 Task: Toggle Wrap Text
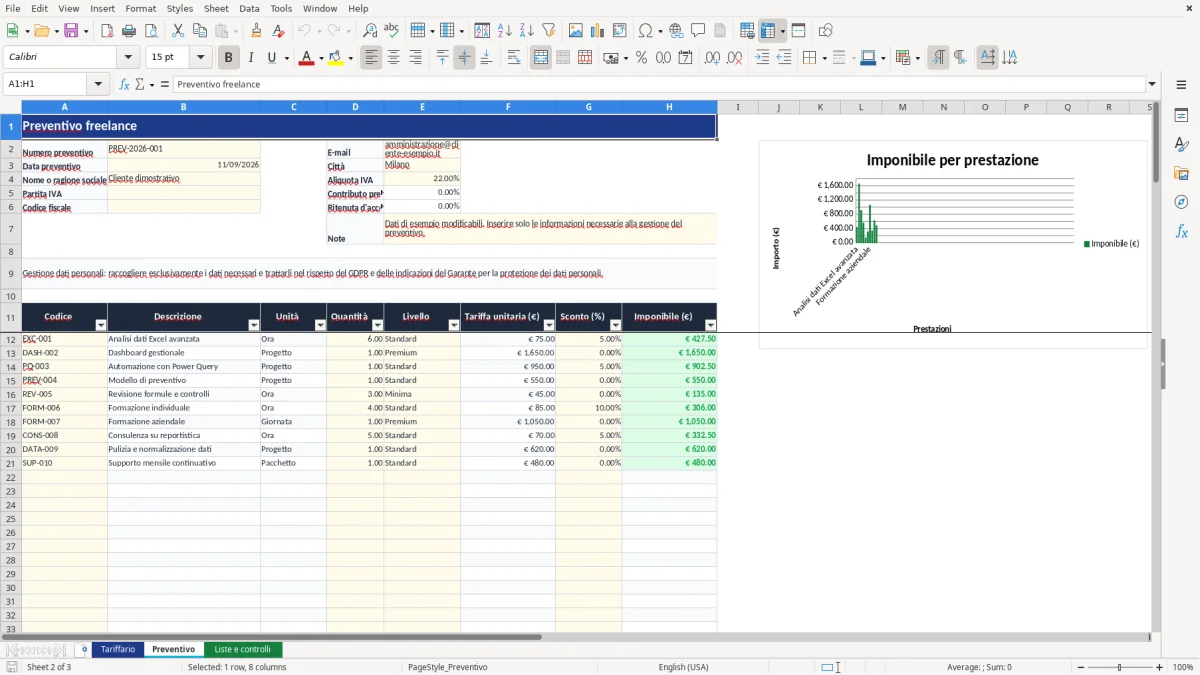(x=514, y=58)
